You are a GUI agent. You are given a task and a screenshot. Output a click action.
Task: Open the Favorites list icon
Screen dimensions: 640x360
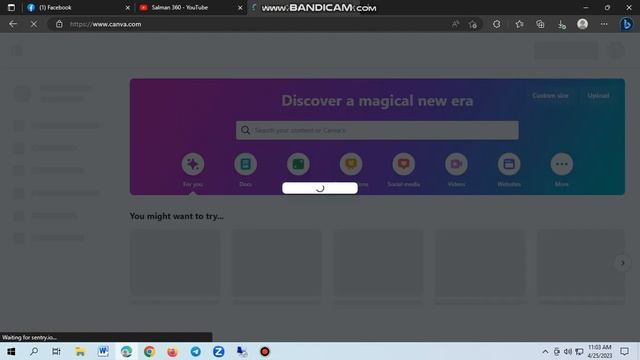[519, 24]
